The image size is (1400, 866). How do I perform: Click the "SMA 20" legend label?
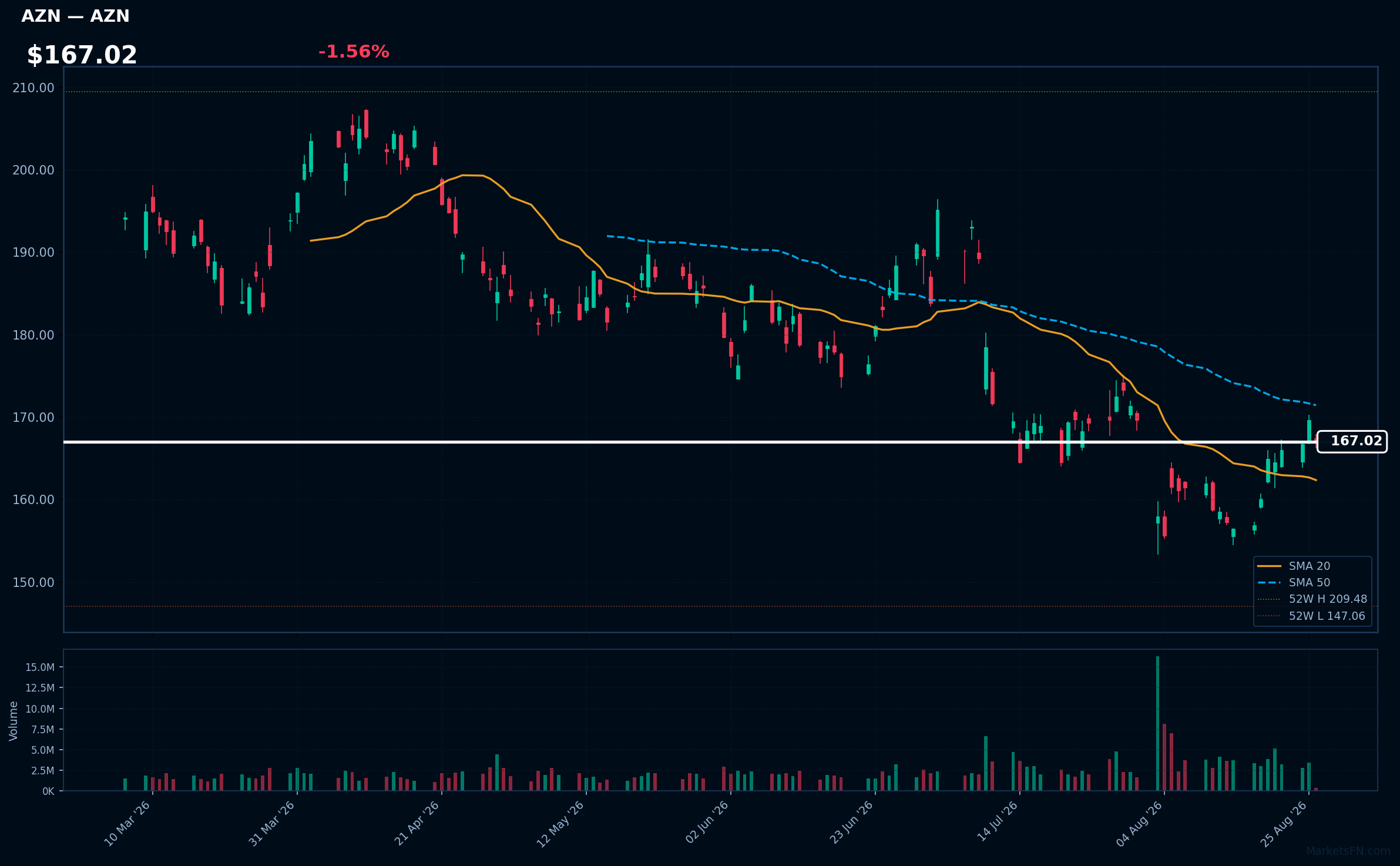pyautogui.click(x=1310, y=566)
